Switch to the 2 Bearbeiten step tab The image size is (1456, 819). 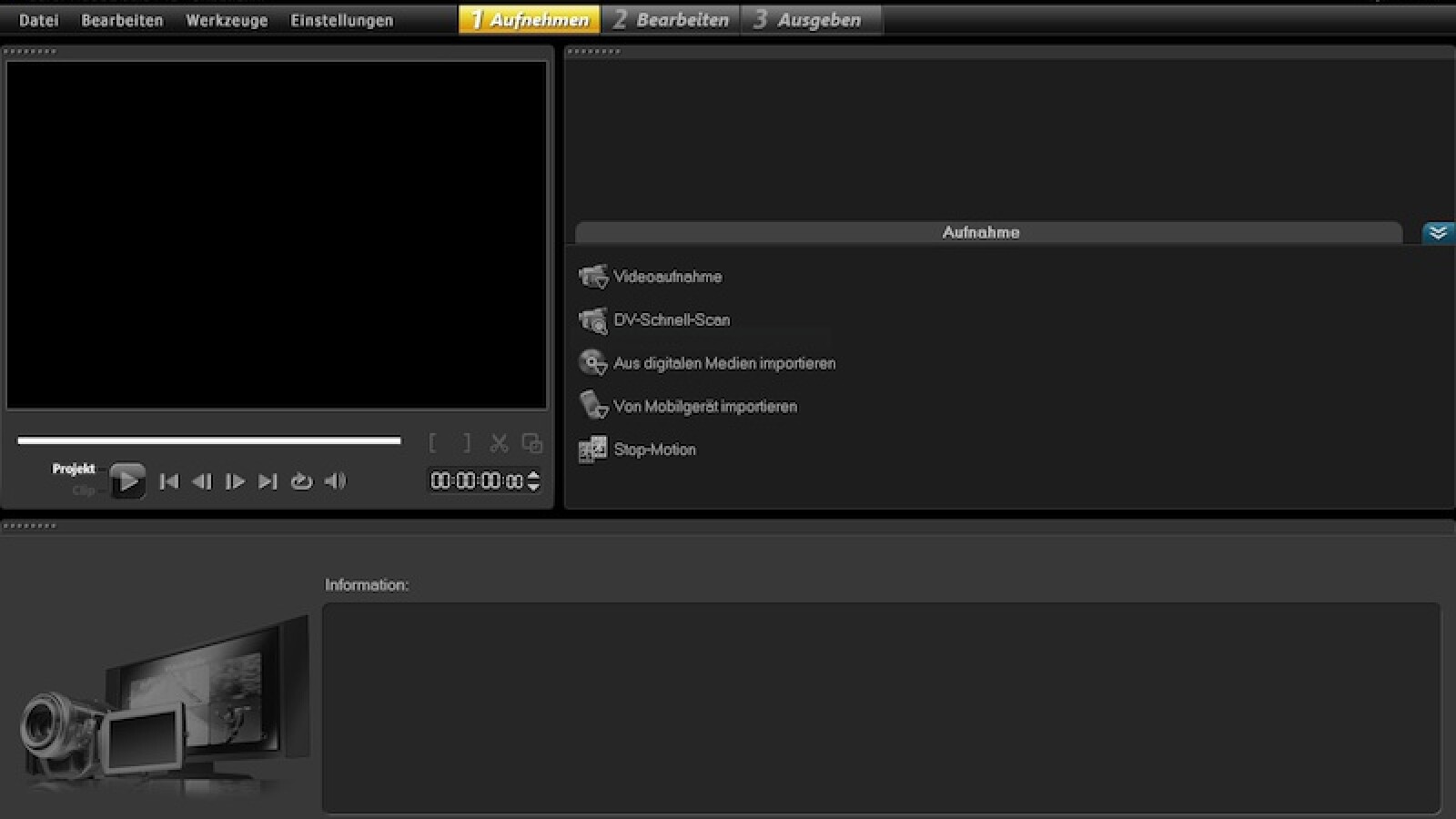pyautogui.click(x=672, y=20)
